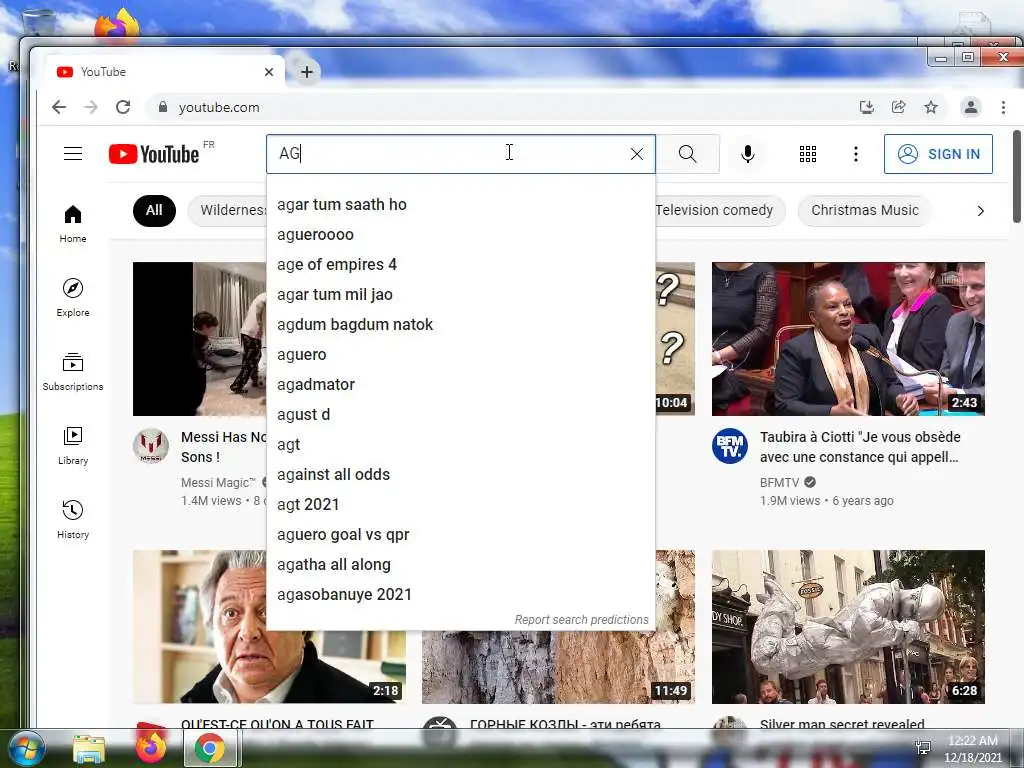Choose suggestion 'agt 2021'
This screenshot has height=768, width=1024.
[x=460, y=505]
